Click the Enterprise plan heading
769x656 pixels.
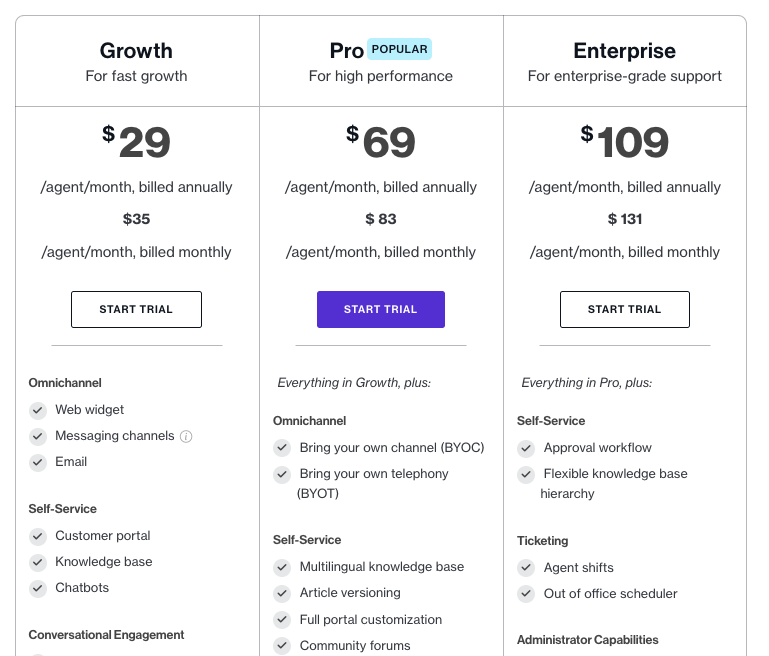click(x=624, y=51)
